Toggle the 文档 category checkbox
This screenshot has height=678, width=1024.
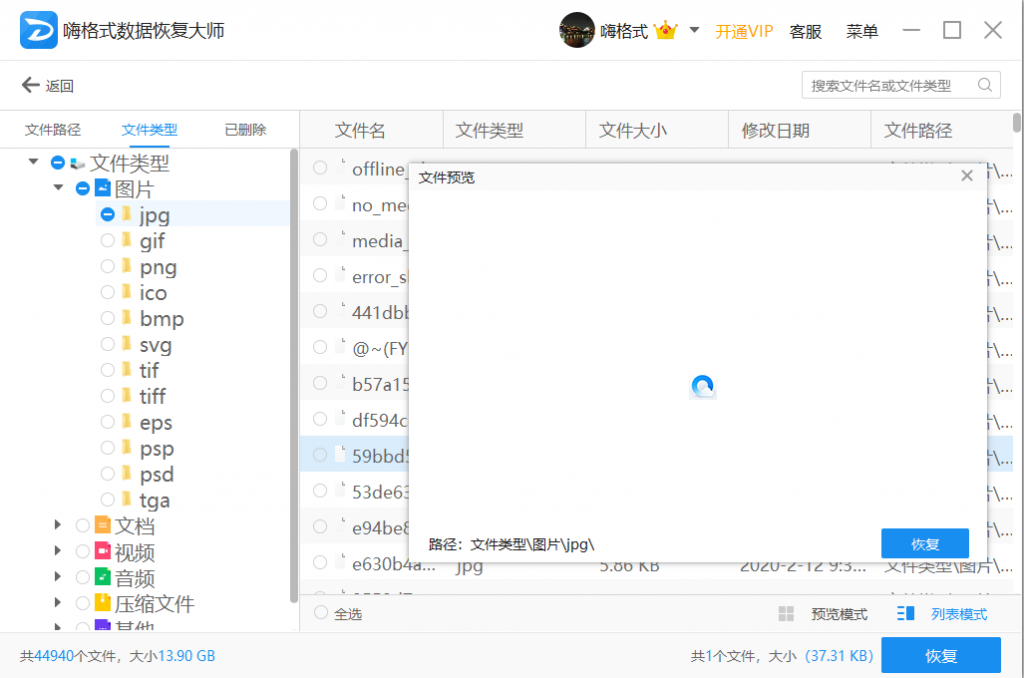coord(82,525)
